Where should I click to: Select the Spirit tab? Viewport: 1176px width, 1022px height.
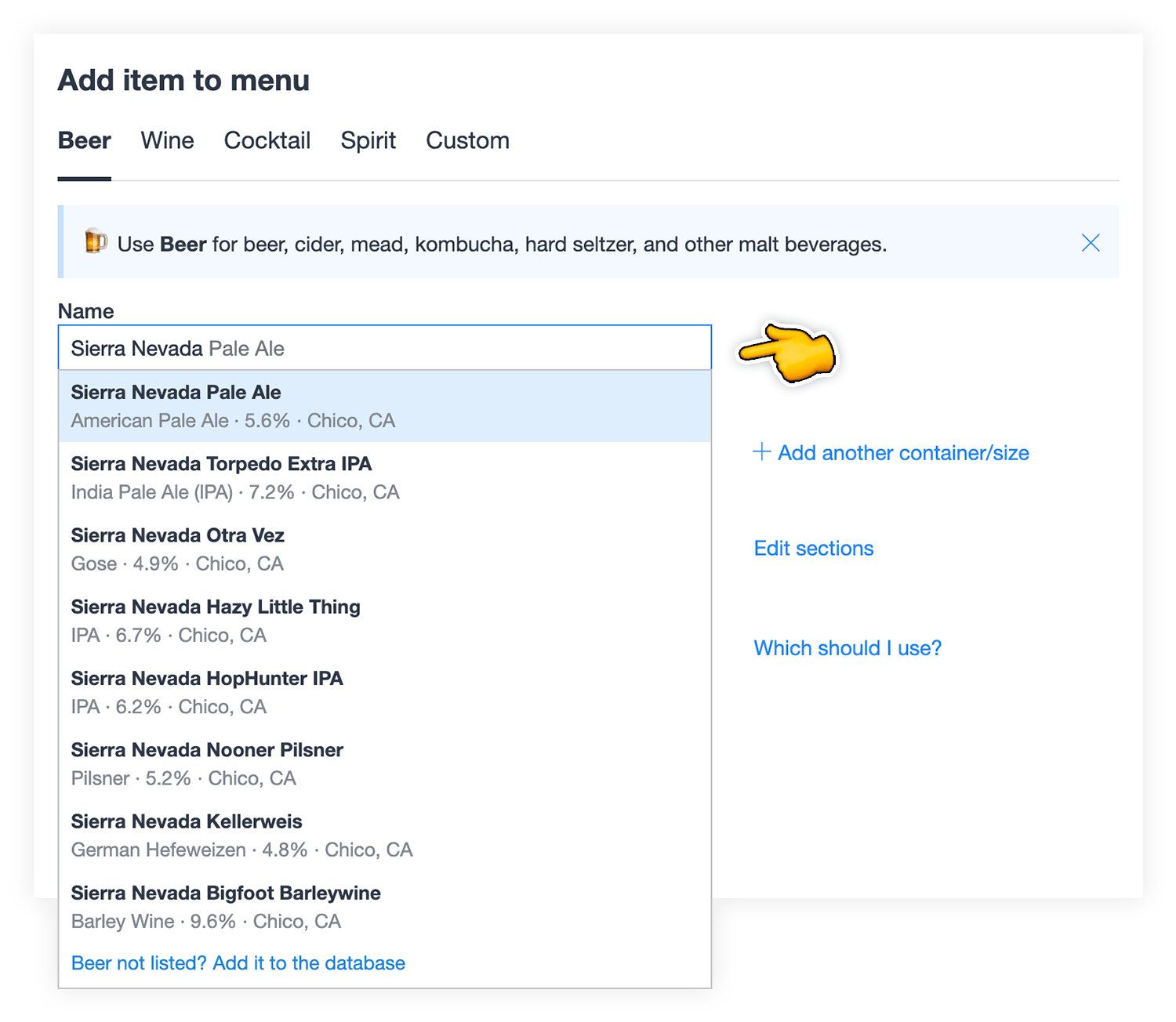(368, 141)
